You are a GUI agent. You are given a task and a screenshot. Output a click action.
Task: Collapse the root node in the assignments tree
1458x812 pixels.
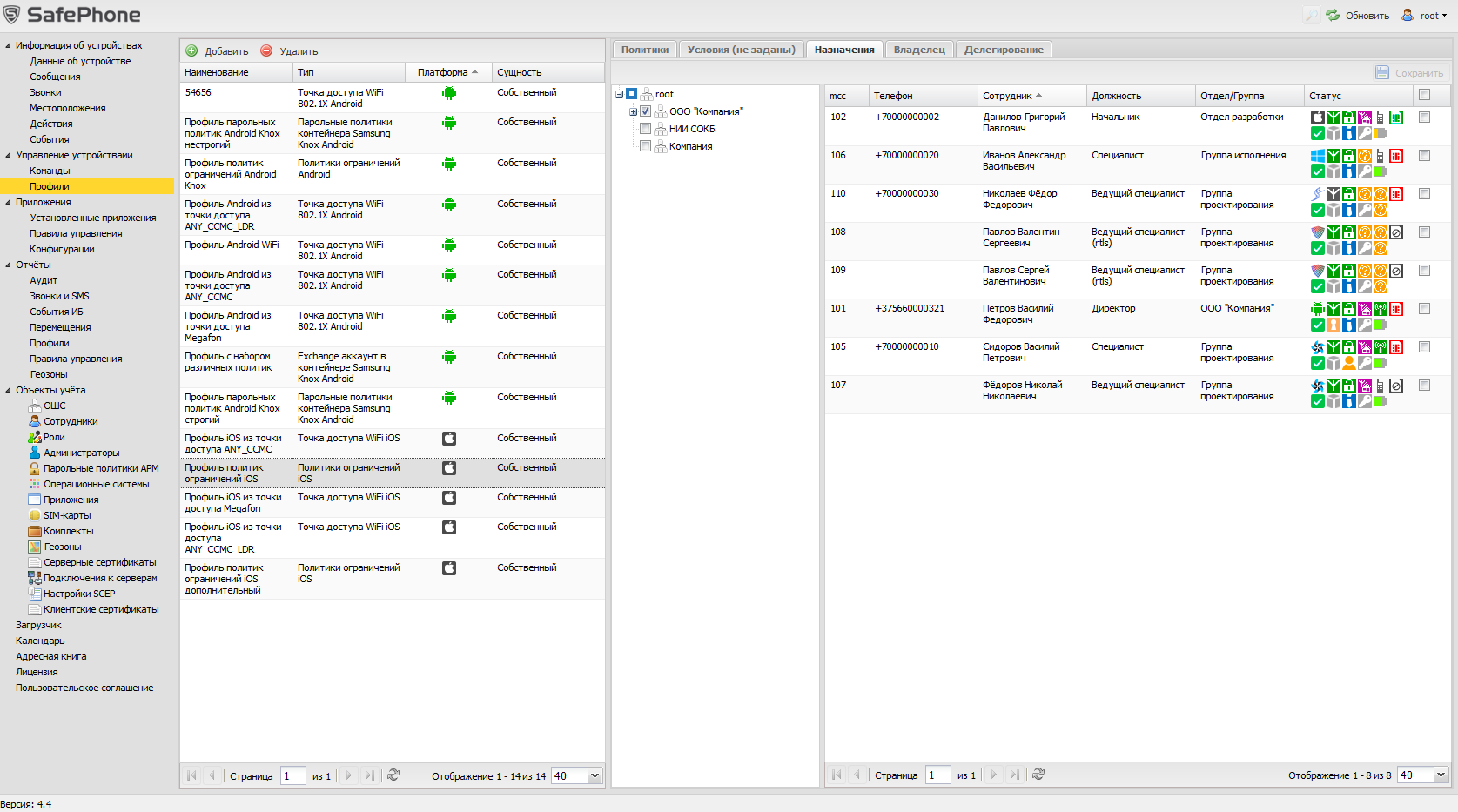[620, 94]
